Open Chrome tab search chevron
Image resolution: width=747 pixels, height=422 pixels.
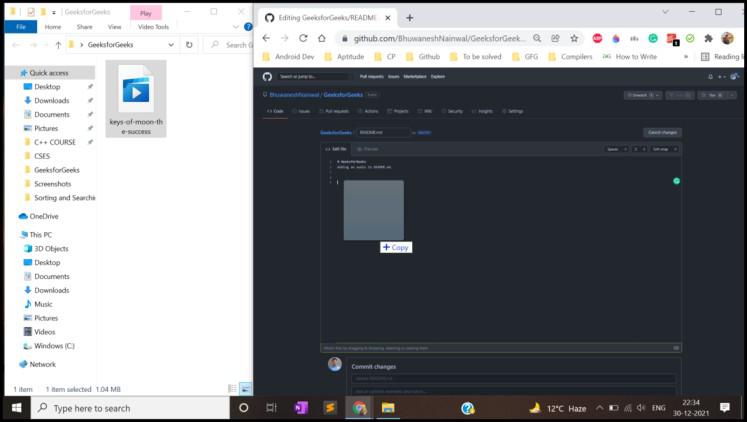point(665,12)
